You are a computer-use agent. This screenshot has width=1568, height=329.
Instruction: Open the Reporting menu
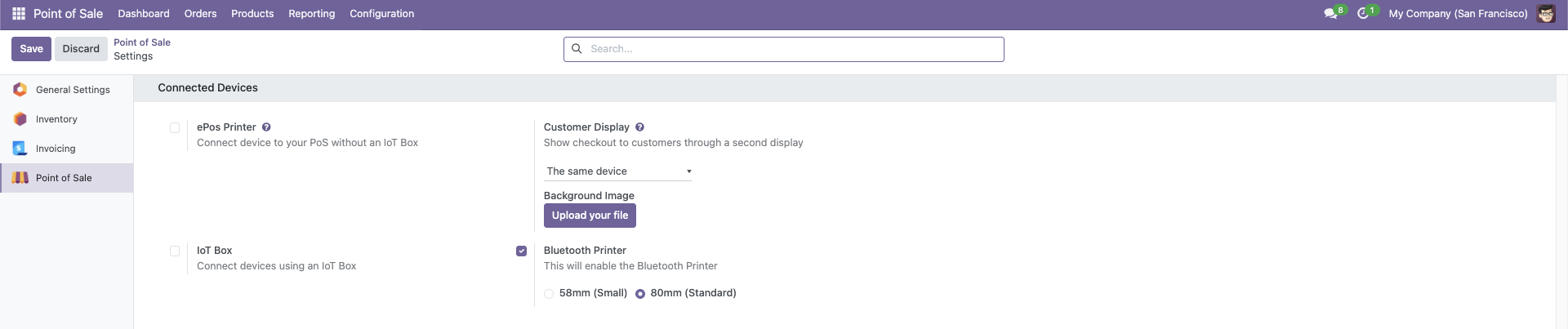click(312, 14)
